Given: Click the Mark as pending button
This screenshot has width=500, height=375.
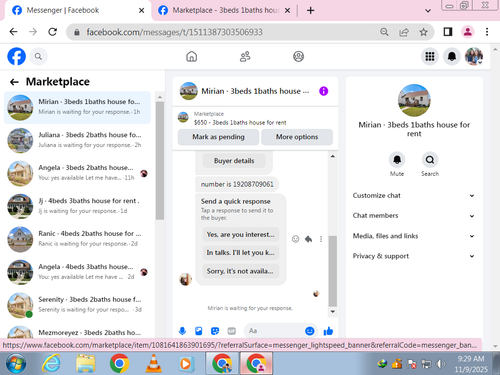Looking at the screenshot, I should tap(218, 137).
